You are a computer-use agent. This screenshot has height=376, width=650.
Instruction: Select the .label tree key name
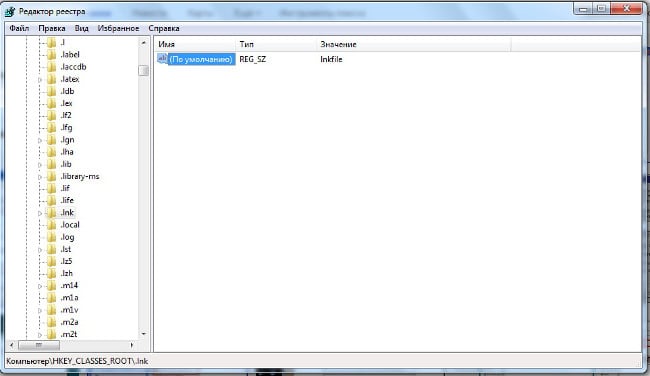pos(70,54)
